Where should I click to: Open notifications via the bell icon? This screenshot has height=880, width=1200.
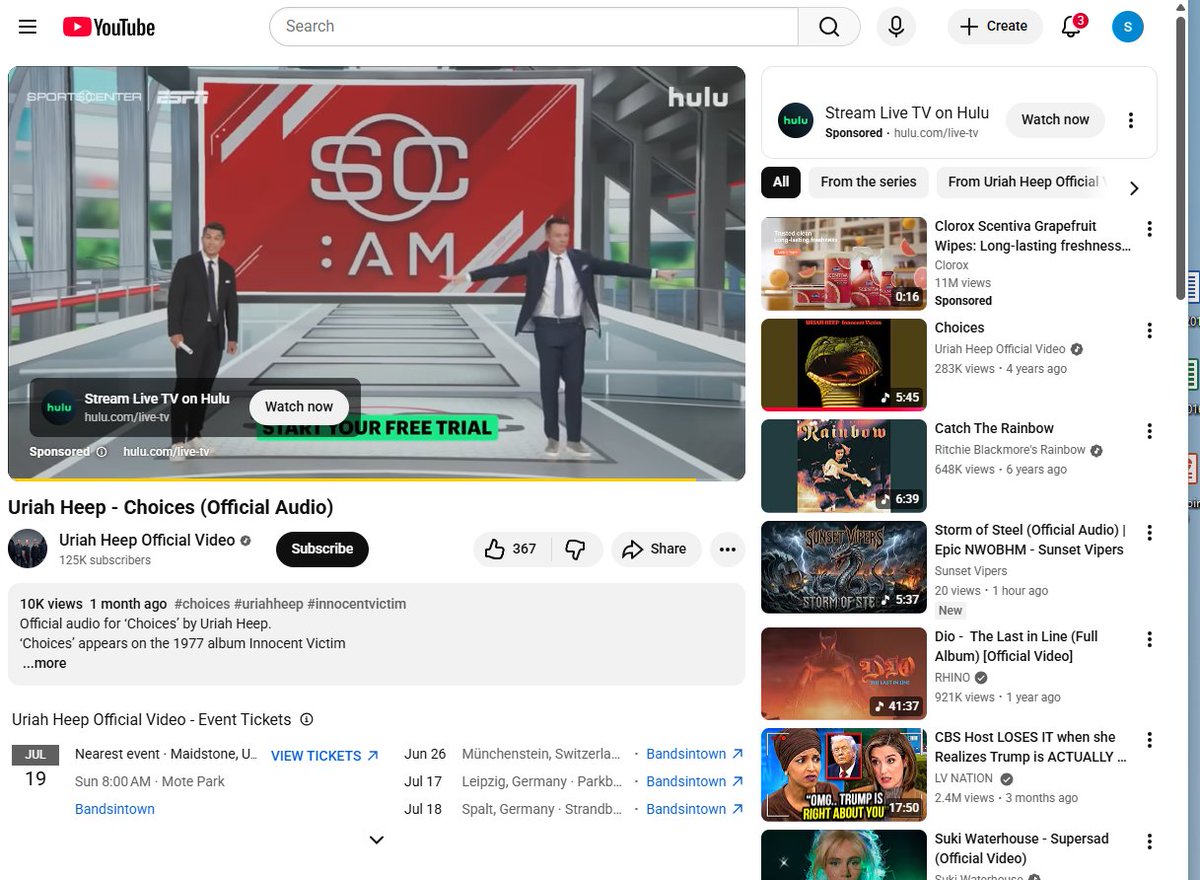(x=1068, y=27)
